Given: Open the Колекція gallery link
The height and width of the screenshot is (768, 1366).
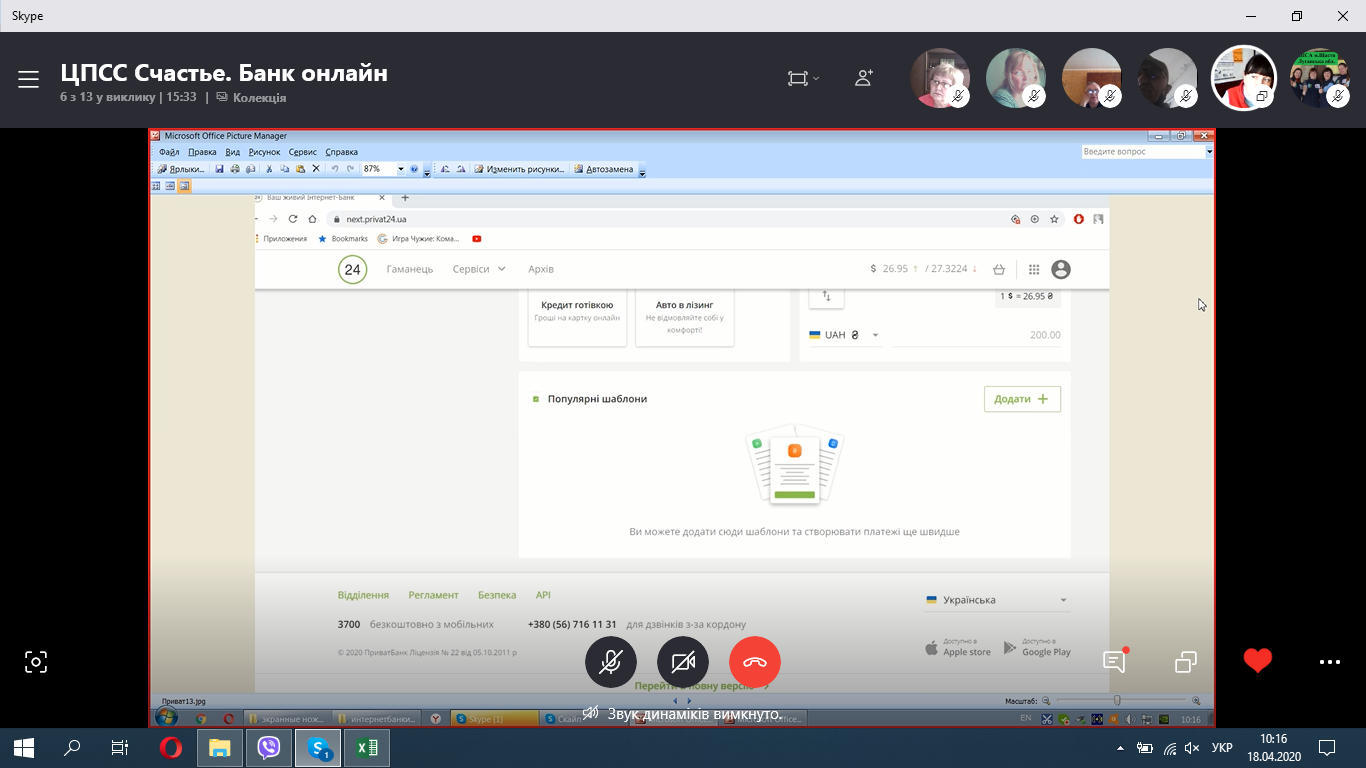Looking at the screenshot, I should tap(251, 98).
